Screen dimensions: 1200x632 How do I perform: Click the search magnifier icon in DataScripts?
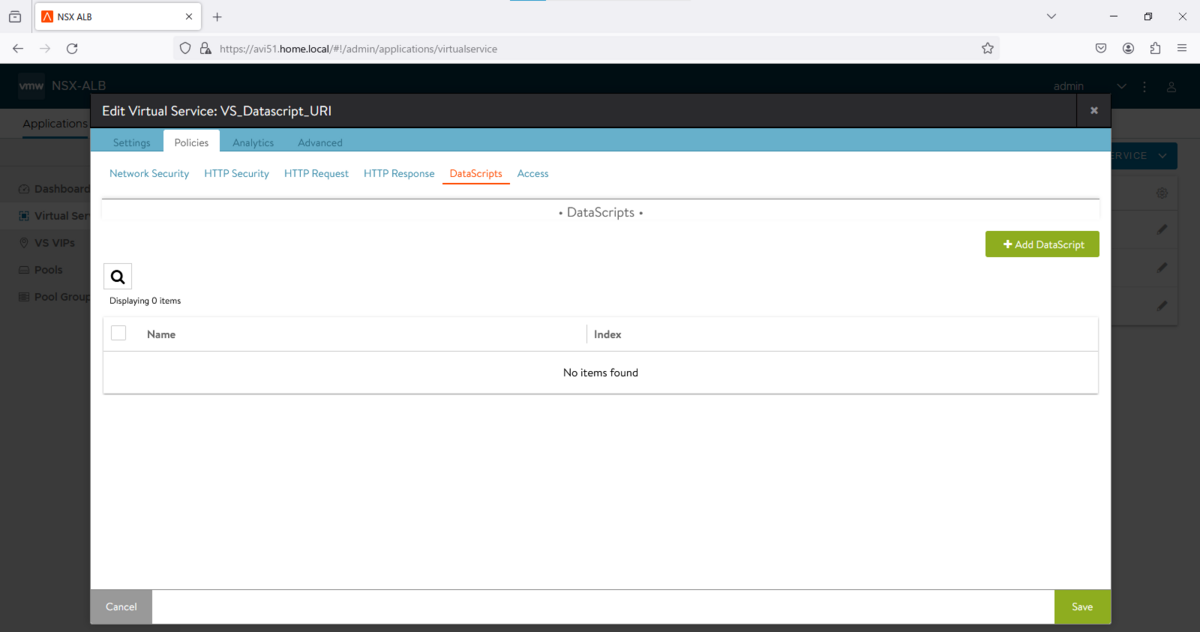pyautogui.click(x=118, y=277)
